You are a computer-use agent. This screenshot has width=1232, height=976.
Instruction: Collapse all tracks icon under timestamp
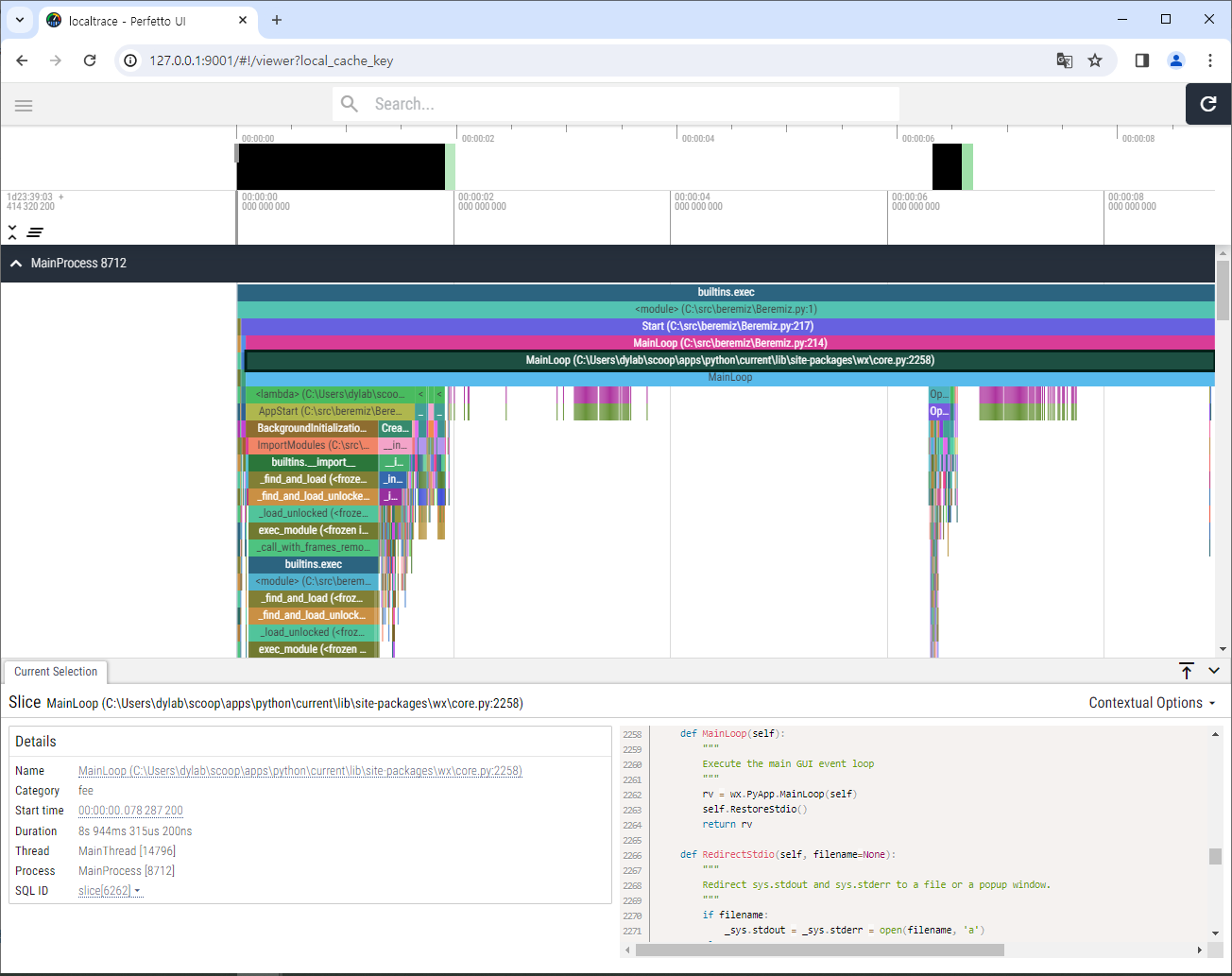tap(12, 231)
